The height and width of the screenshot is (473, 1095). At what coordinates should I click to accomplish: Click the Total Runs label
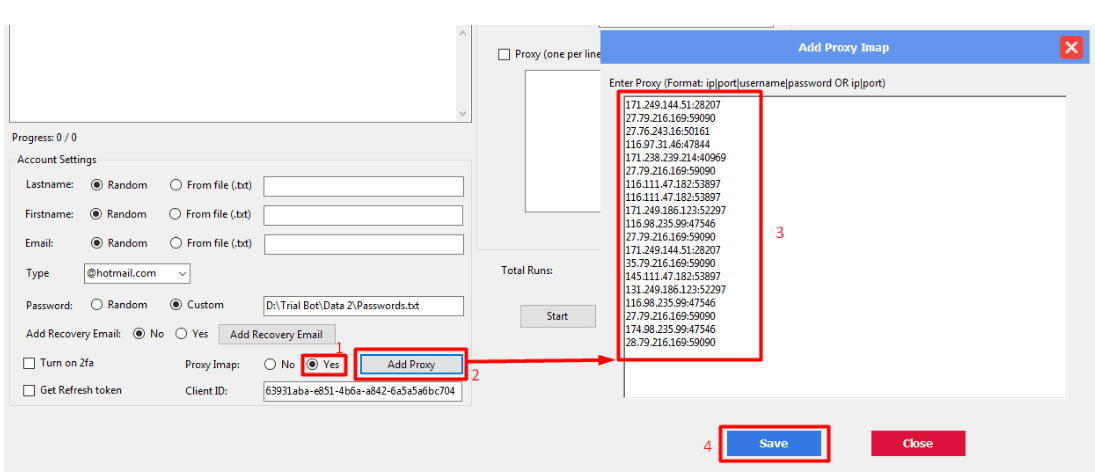click(527, 270)
